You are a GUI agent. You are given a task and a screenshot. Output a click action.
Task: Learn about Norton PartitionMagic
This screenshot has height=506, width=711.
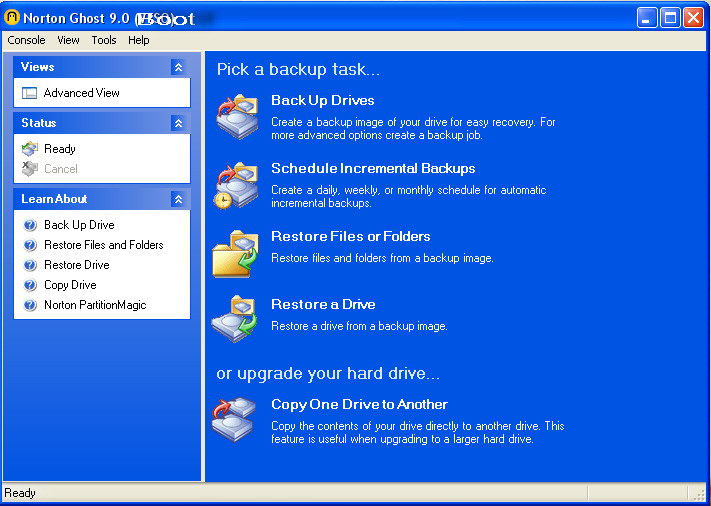pyautogui.click(x=95, y=305)
